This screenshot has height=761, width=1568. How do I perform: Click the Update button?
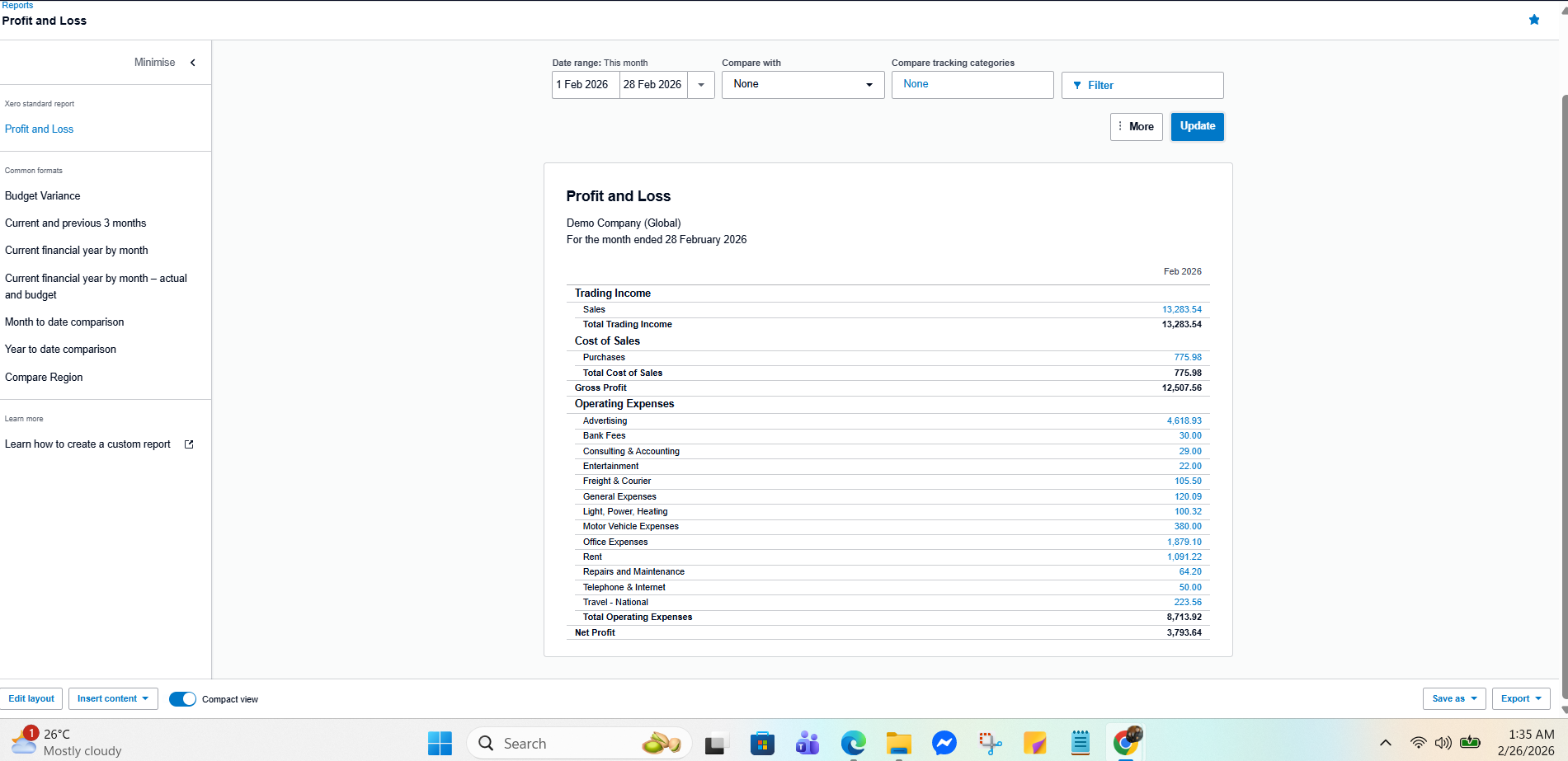coord(1197,126)
